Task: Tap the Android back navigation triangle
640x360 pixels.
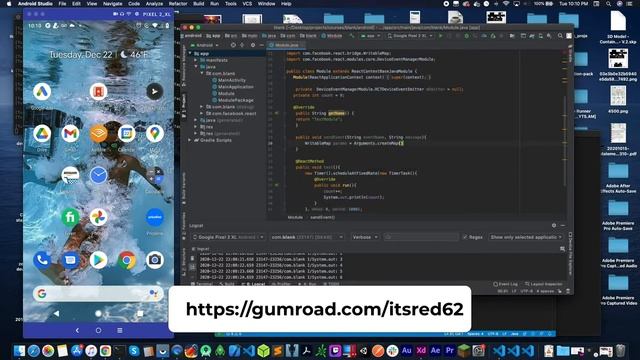Action: (56, 313)
